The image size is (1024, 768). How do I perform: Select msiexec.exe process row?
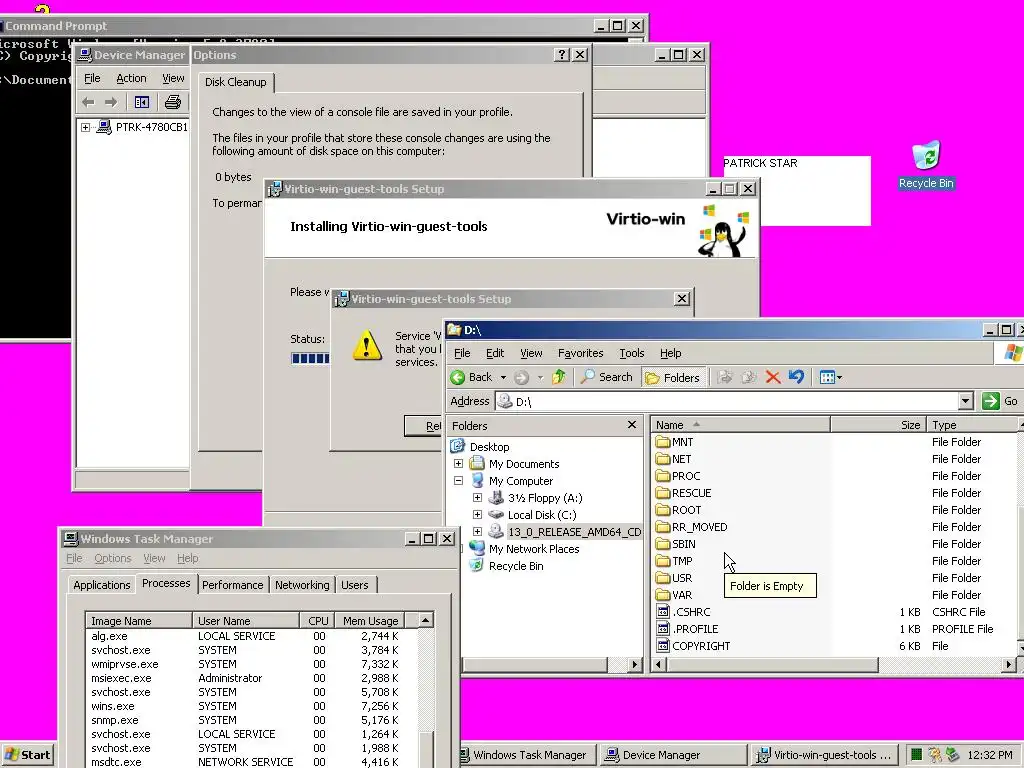pyautogui.click(x=251, y=678)
